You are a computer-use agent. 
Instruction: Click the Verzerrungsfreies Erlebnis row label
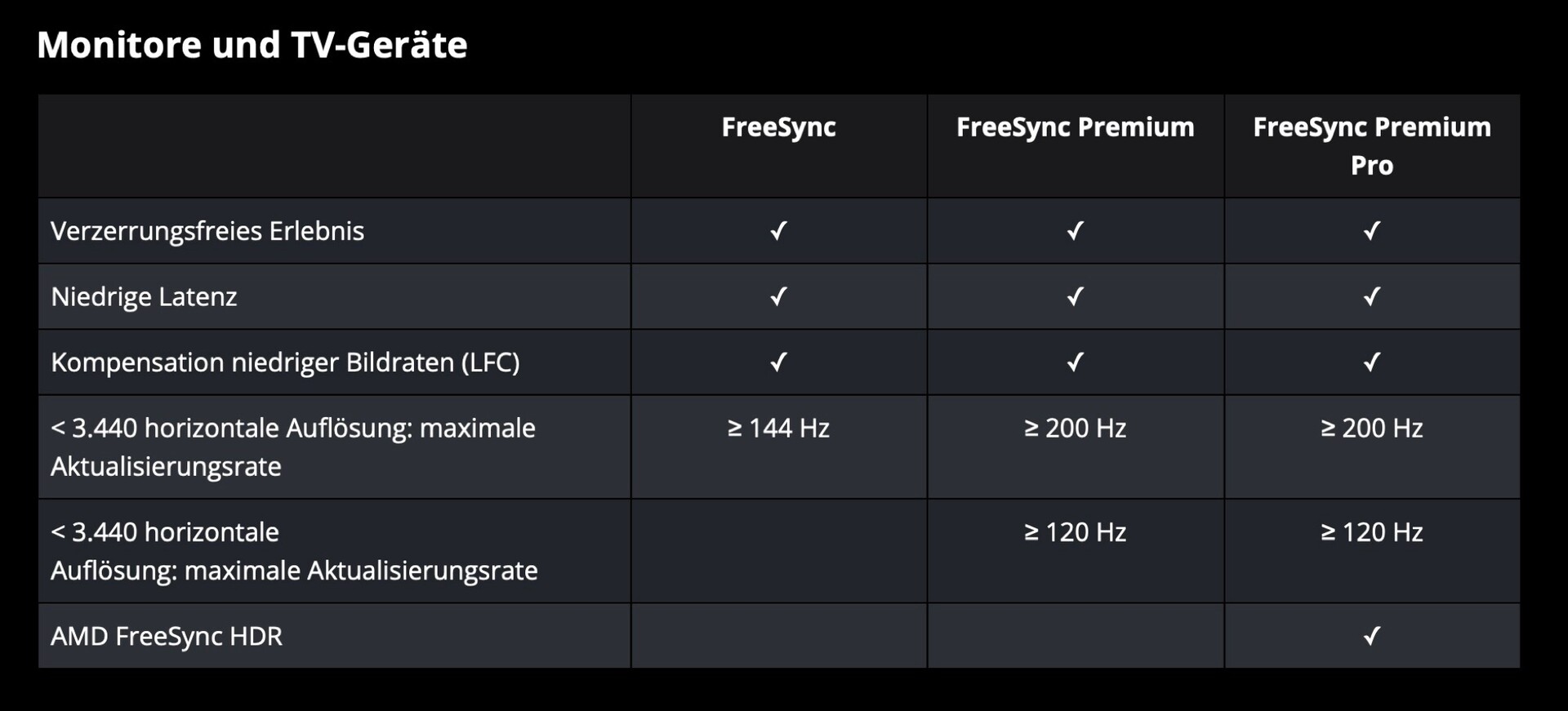207,231
